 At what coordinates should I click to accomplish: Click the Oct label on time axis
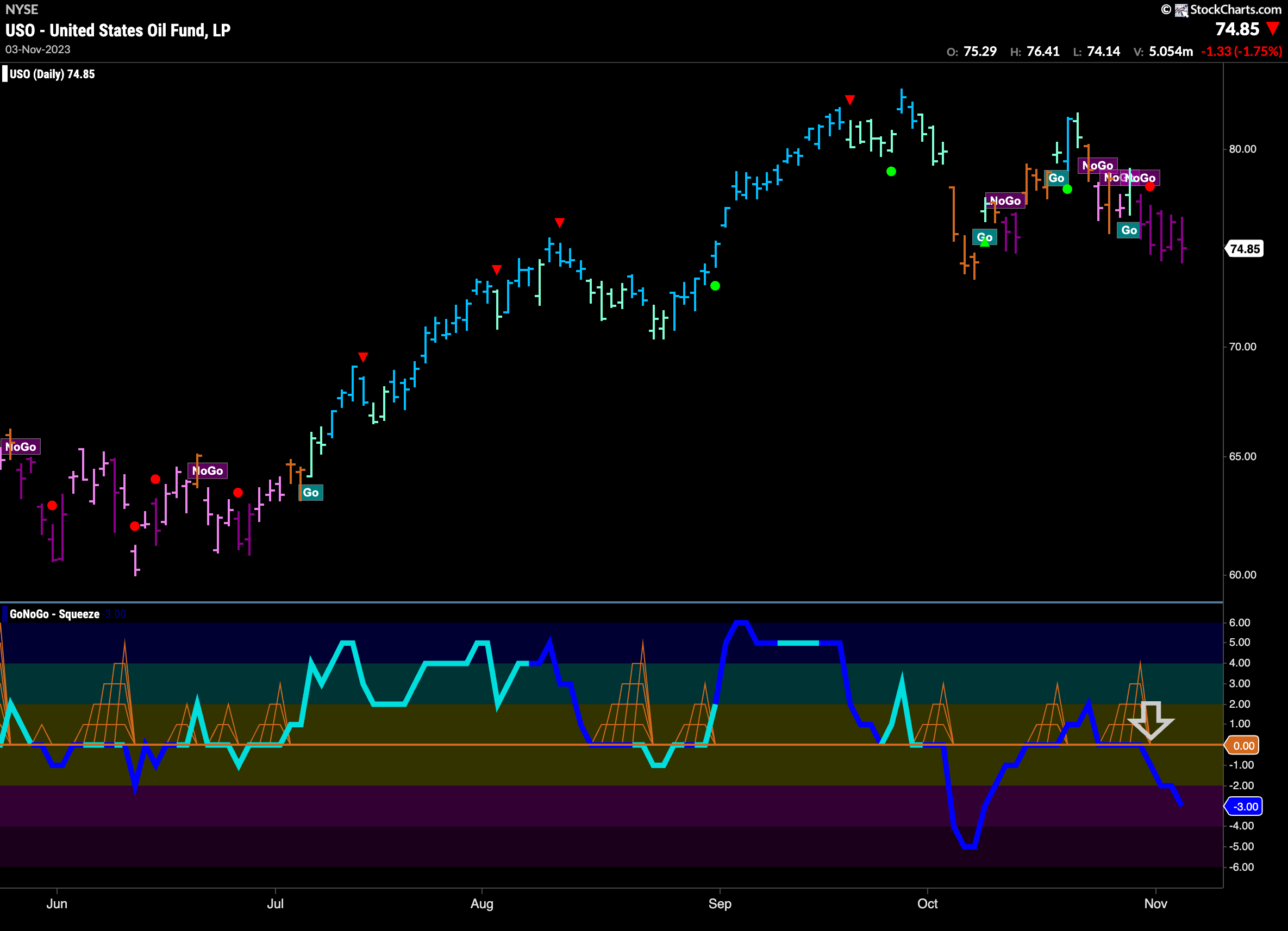point(927,904)
